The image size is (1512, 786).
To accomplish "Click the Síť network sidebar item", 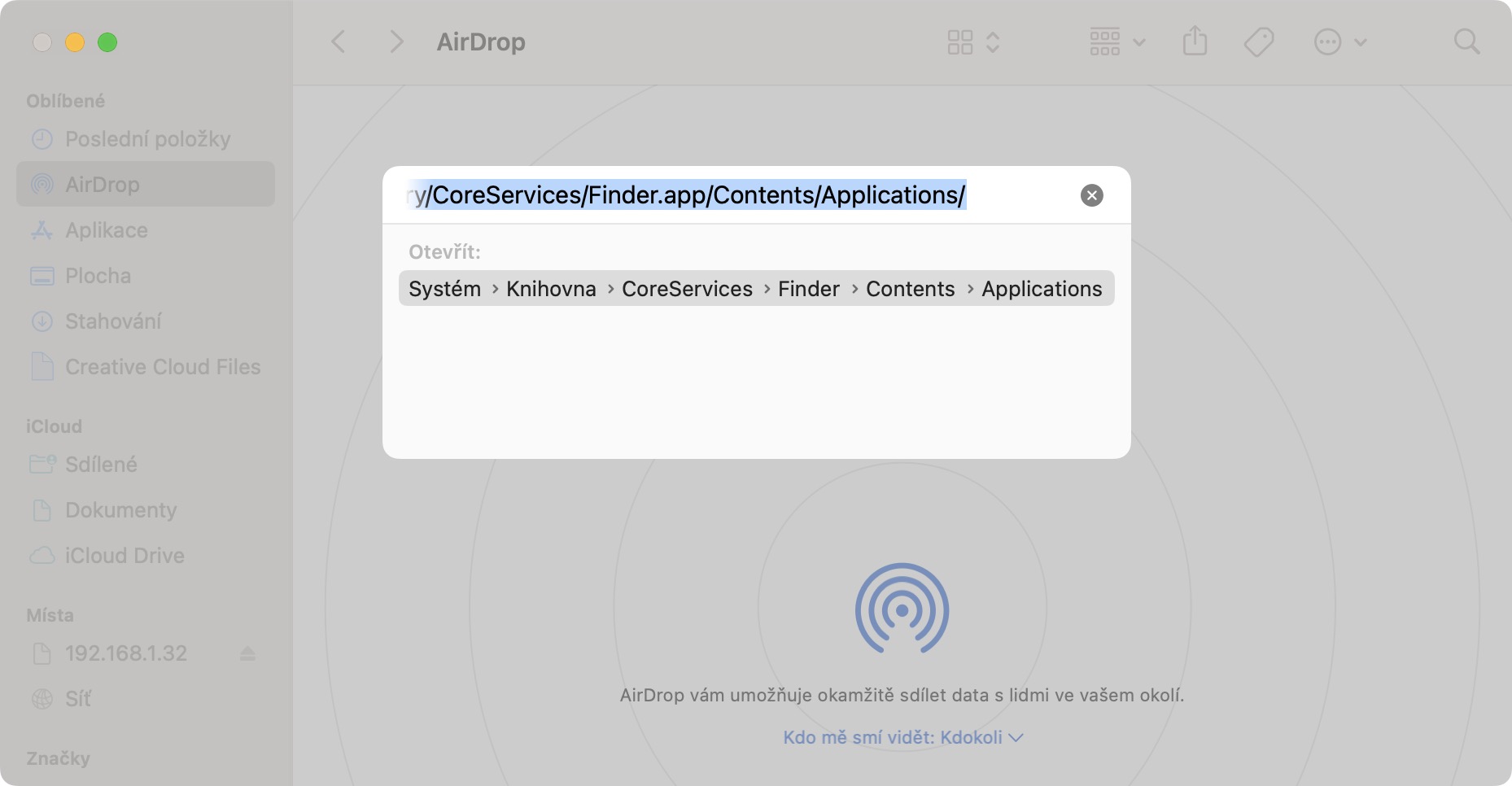I will (x=78, y=699).
